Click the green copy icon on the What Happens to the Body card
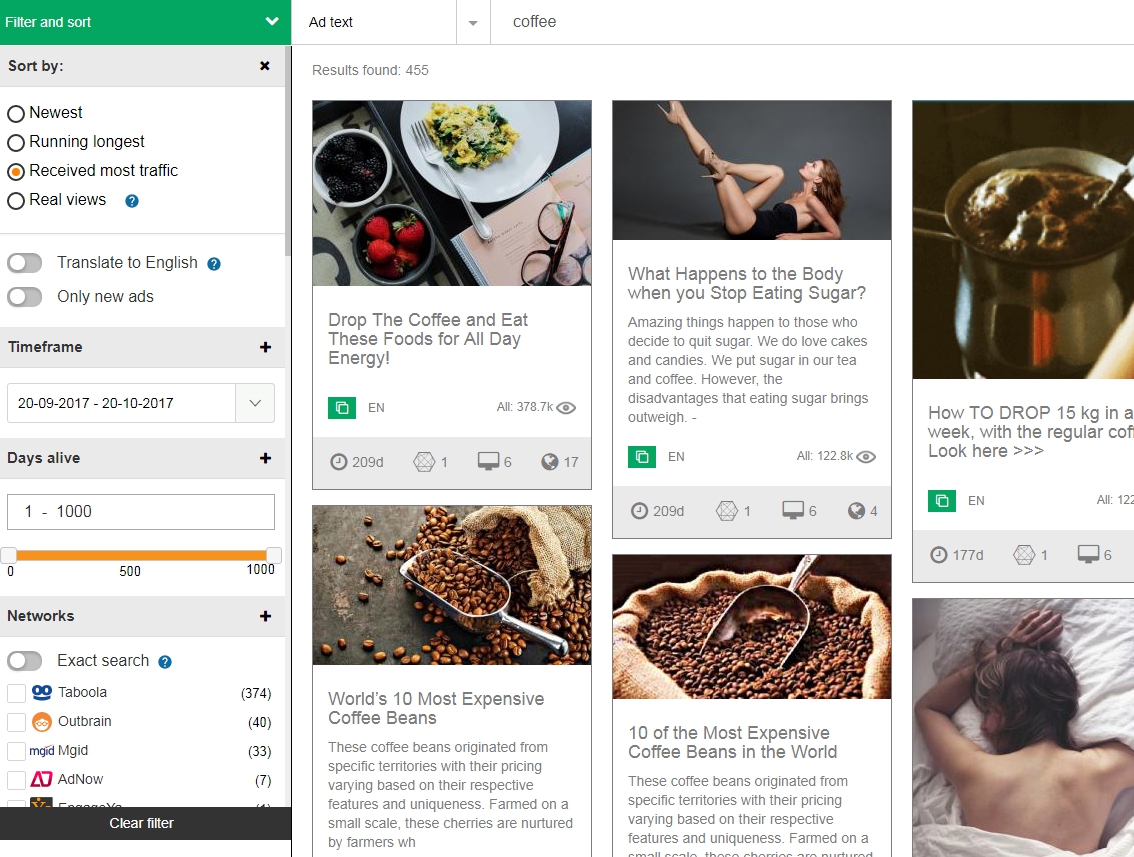Image resolution: width=1134 pixels, height=857 pixels. click(x=642, y=457)
